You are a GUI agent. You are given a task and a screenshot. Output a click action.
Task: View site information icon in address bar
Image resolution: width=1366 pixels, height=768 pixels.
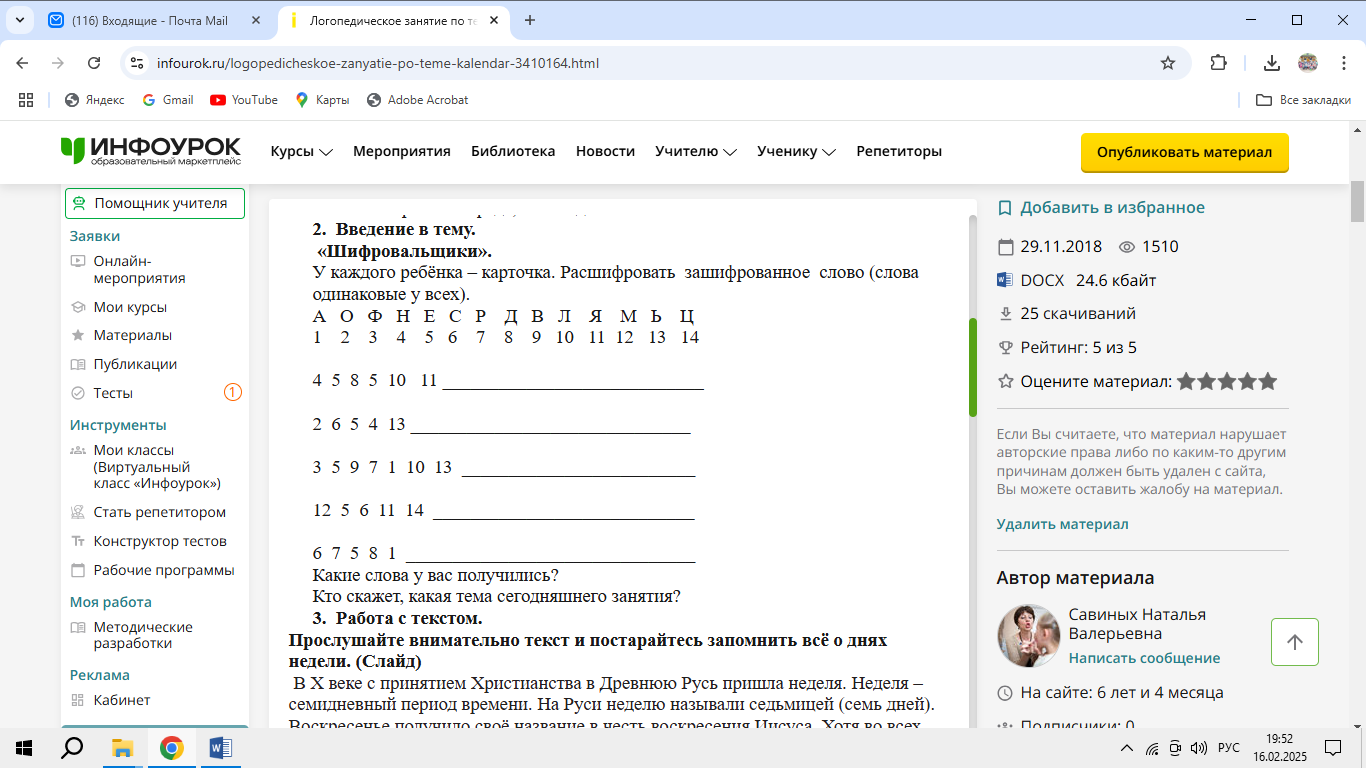coord(138,63)
